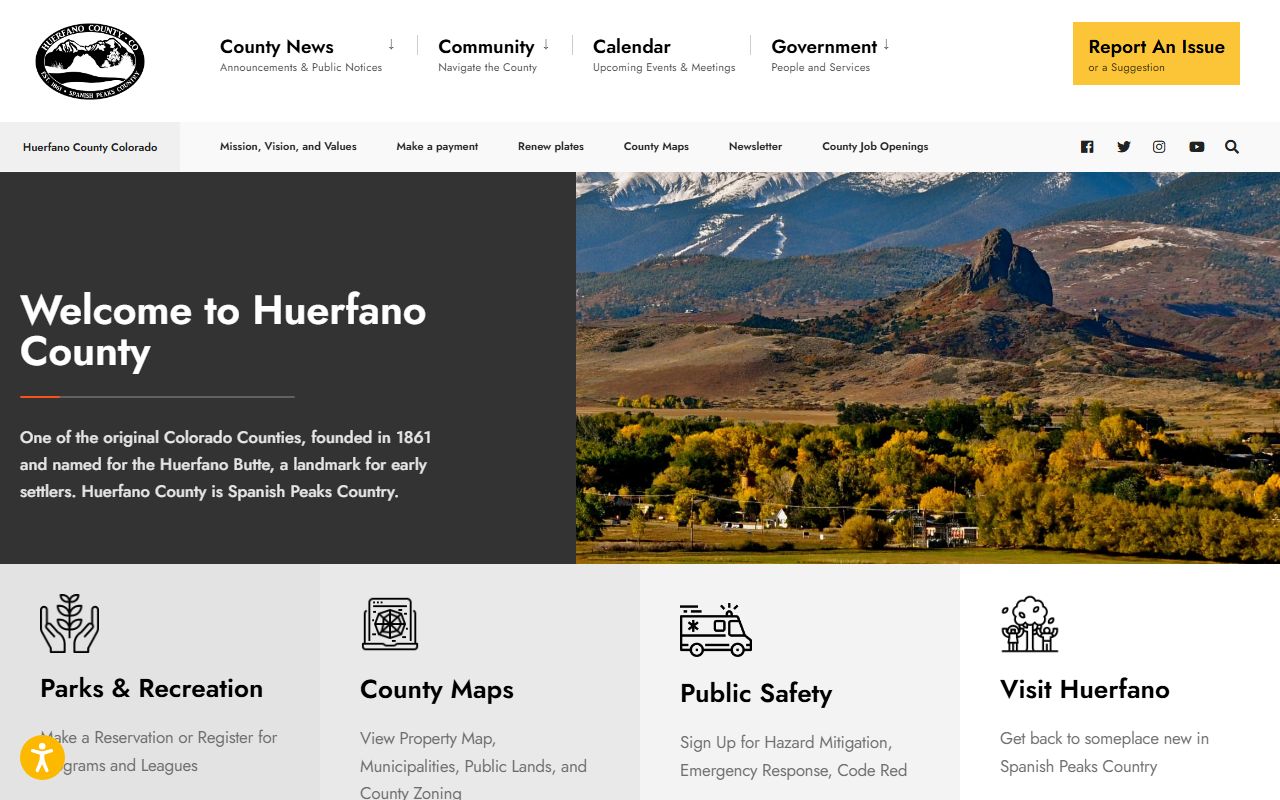
Task: Click 'Upcoming Events & Meetings' subtitle
Action: 664,68
